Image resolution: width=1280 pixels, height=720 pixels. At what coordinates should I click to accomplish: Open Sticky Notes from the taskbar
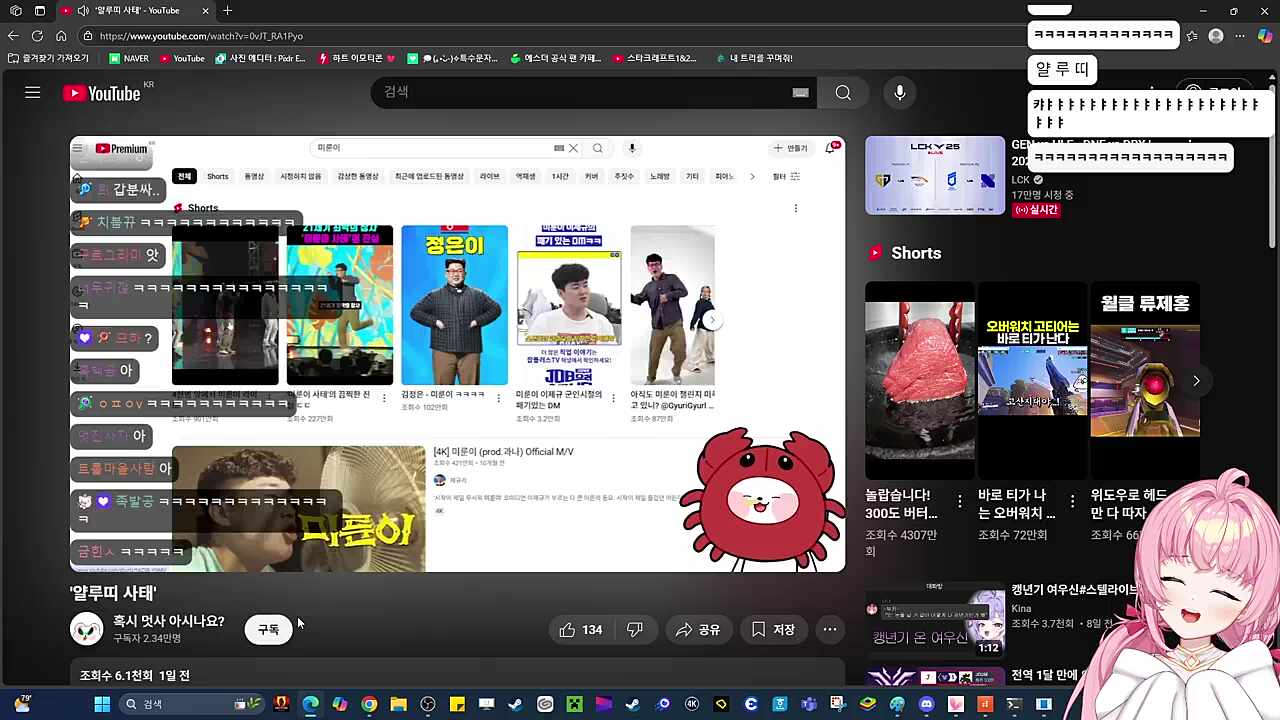[x=457, y=704]
